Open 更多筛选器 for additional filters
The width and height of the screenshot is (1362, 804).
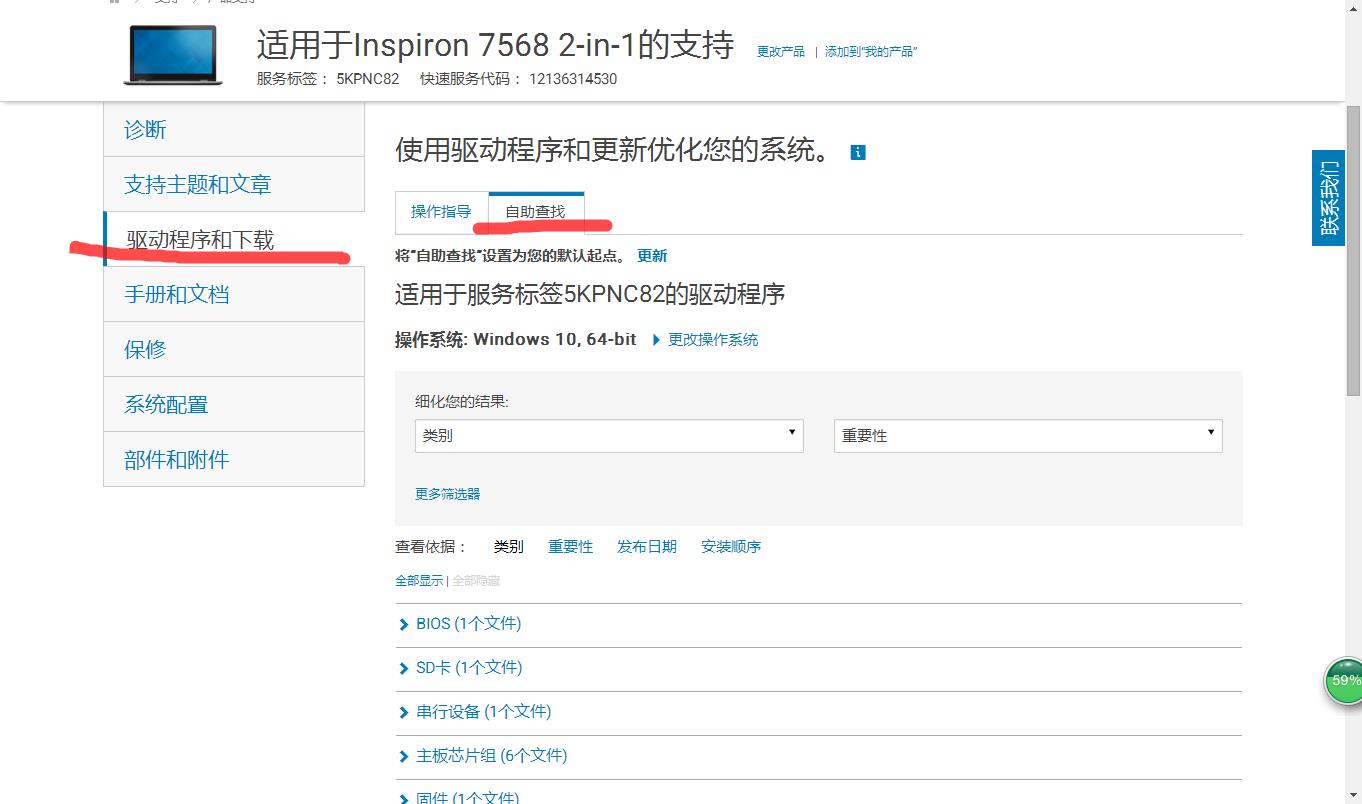point(446,493)
